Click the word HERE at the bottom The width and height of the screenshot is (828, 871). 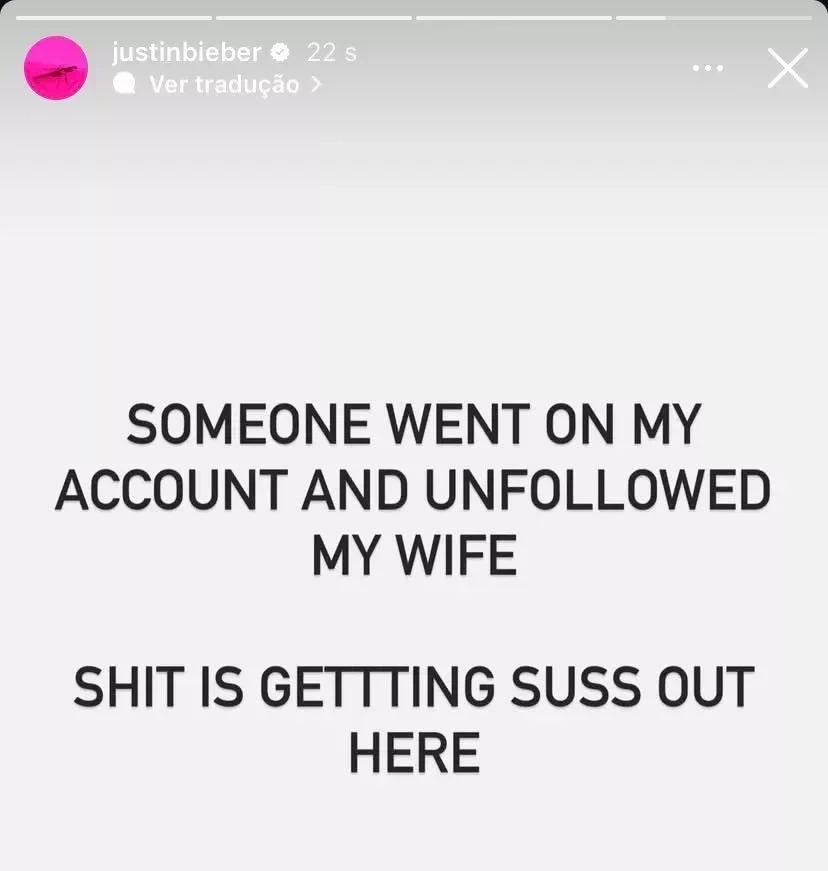(414, 753)
